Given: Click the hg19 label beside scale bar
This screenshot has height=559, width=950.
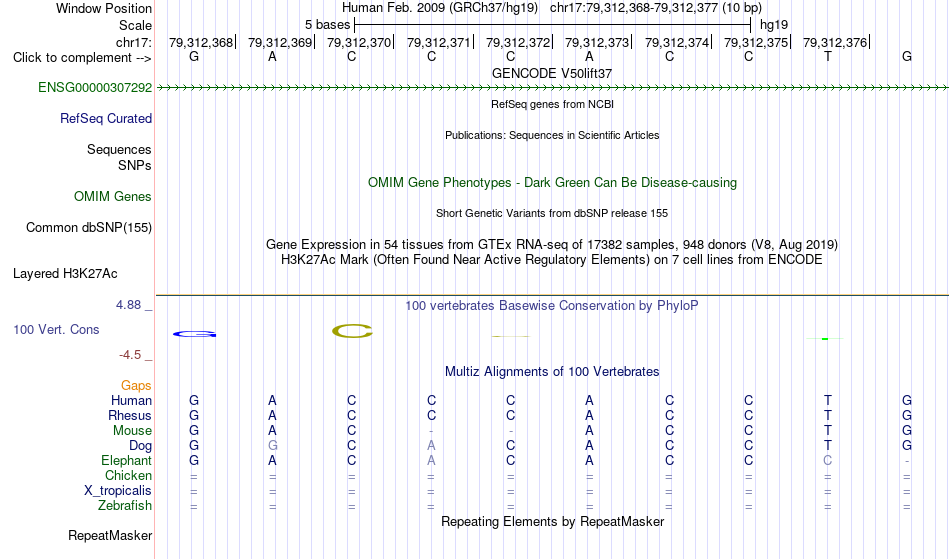Looking at the screenshot, I should [774, 25].
